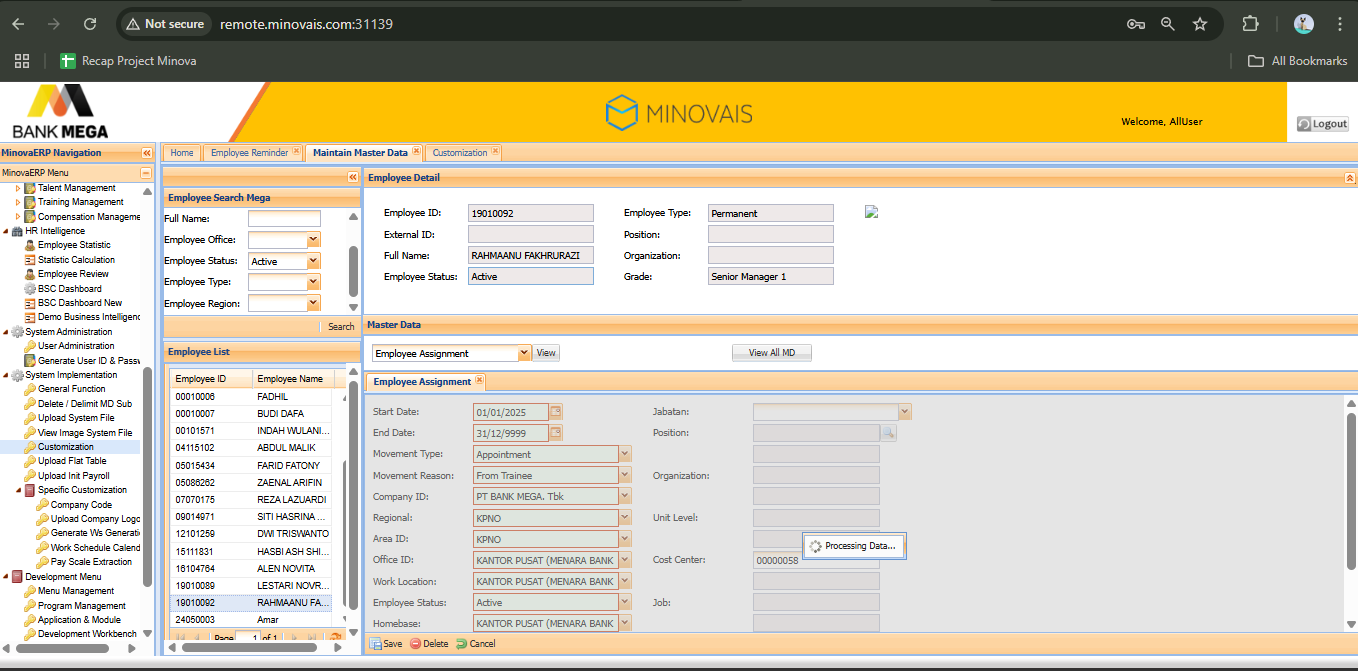The width and height of the screenshot is (1358, 671).
Task: Open the Employee Type search dropdown
Action: coord(314,282)
